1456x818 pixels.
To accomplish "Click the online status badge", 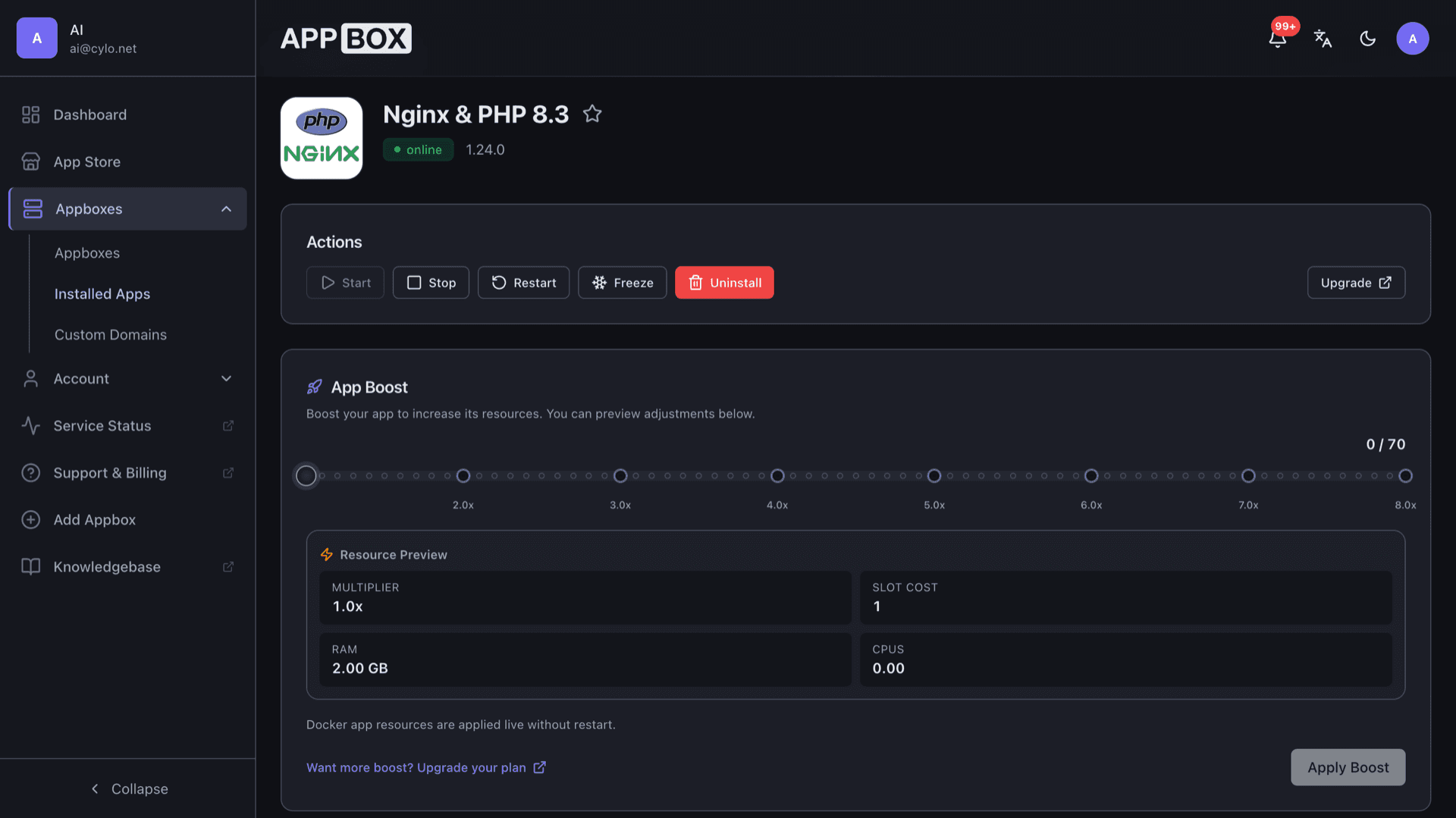I will pyautogui.click(x=418, y=149).
